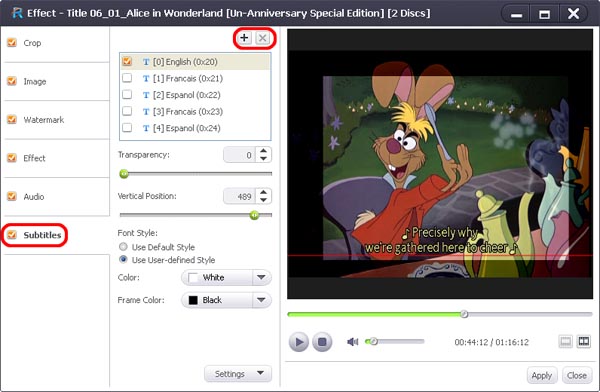Click the video playback progress handle

(x=464, y=314)
